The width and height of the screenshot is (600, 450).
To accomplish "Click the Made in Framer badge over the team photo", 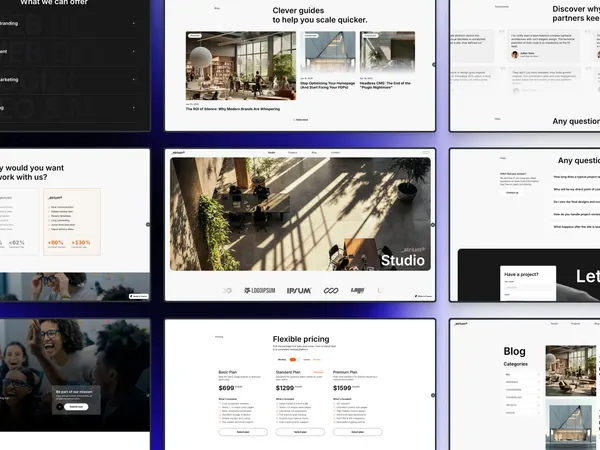I will 139,296.
